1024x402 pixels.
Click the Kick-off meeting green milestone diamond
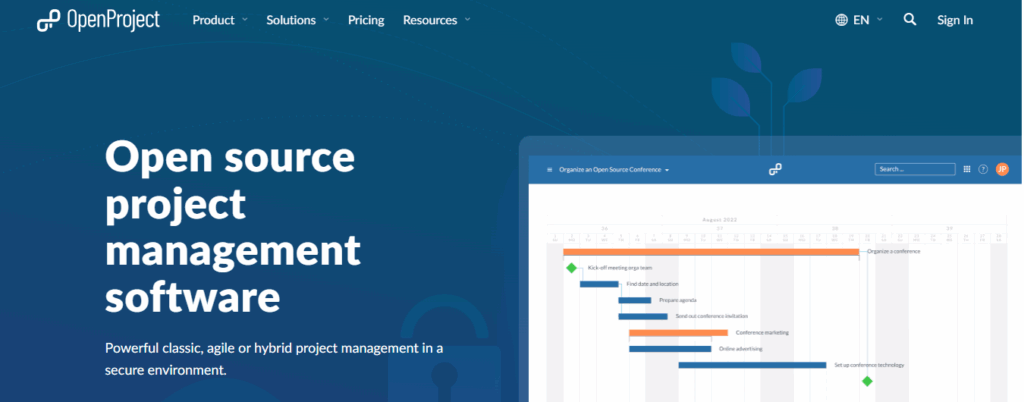coord(571,268)
